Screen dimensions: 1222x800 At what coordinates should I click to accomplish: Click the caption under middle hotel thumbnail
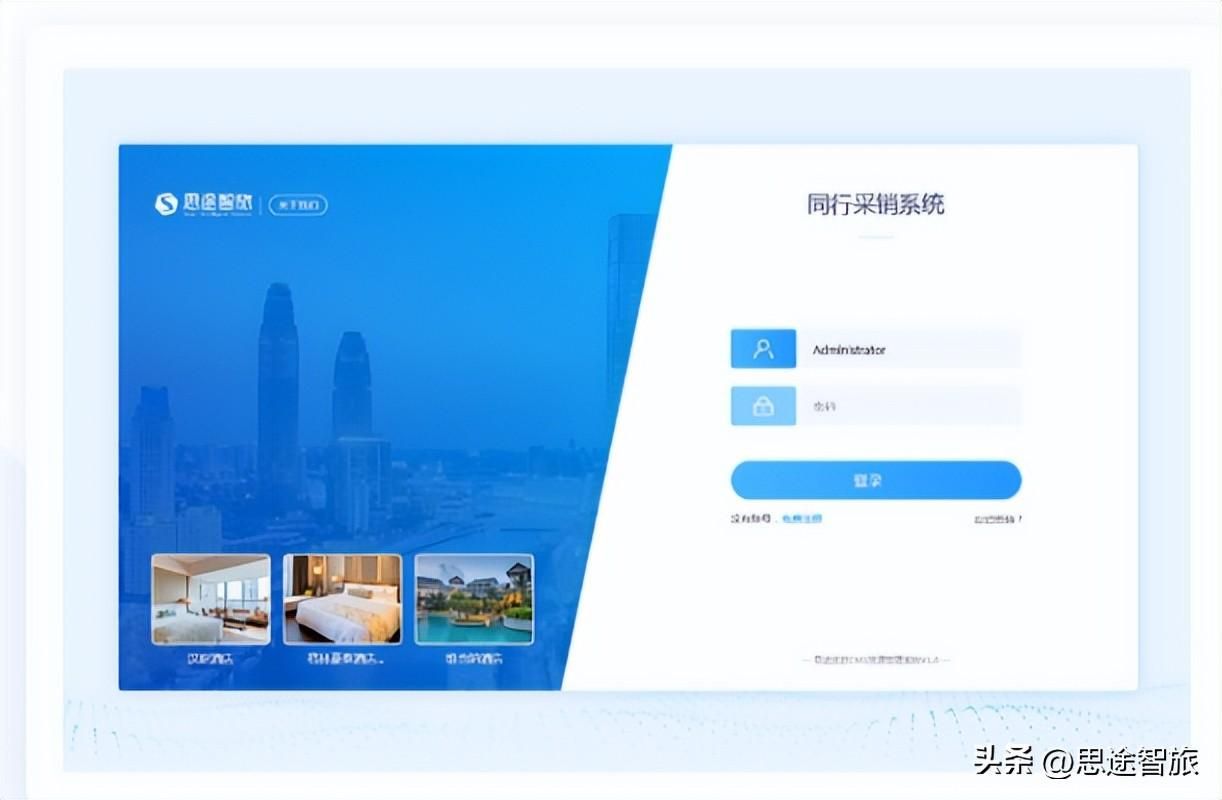pyautogui.click(x=343, y=659)
